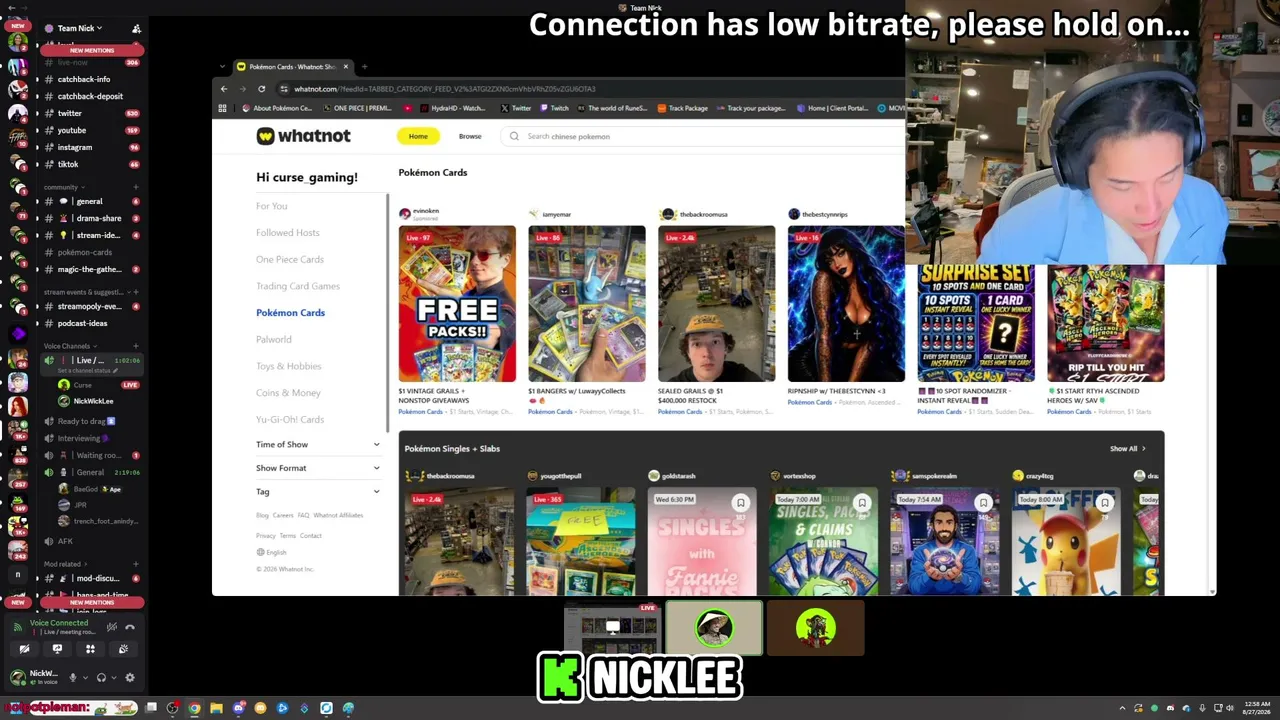Open Toys & Hobbies category
This screenshot has width=1280, height=720.
tap(289, 366)
